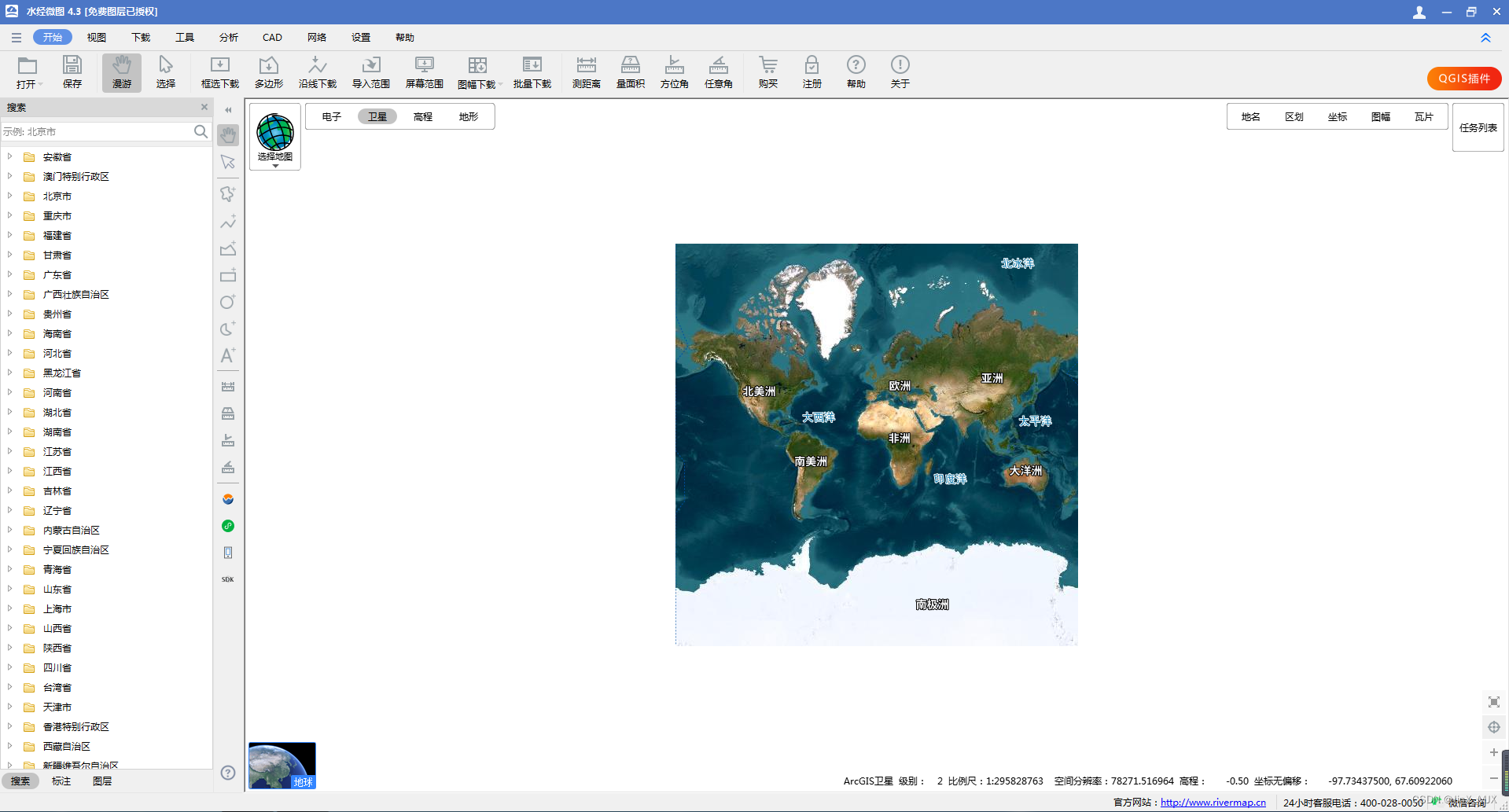1509x812 pixels.
Task: Open the CAD menu tab
Action: [x=272, y=37]
